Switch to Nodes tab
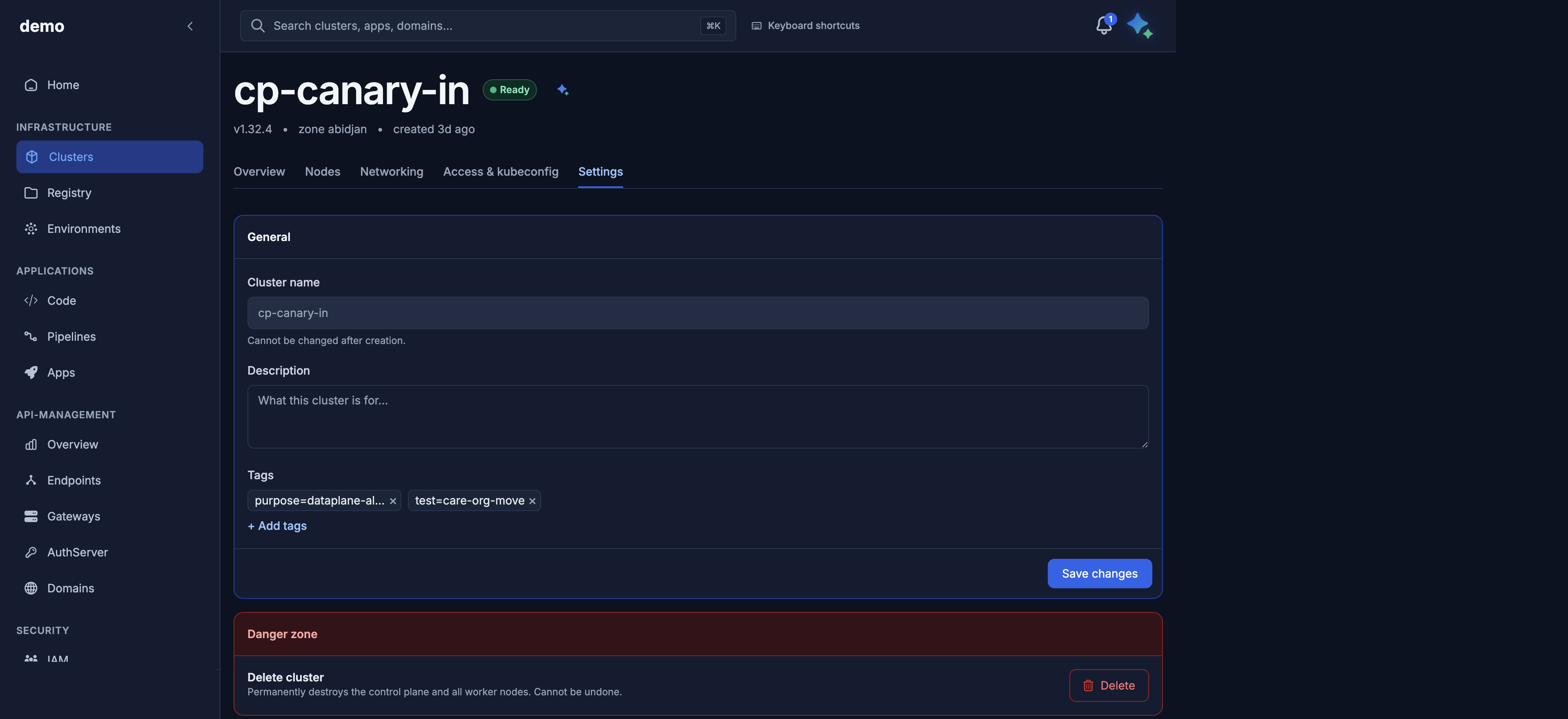Image resolution: width=1568 pixels, height=719 pixels. (x=323, y=172)
